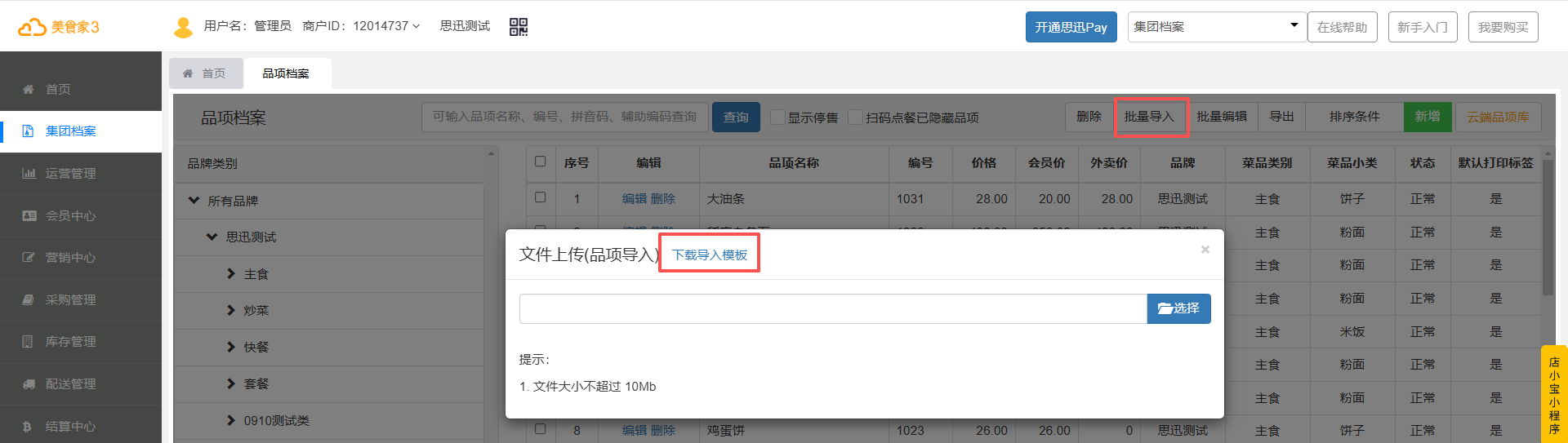Expand the 炒菜 category
The height and width of the screenshot is (443, 1568).
pyautogui.click(x=231, y=310)
